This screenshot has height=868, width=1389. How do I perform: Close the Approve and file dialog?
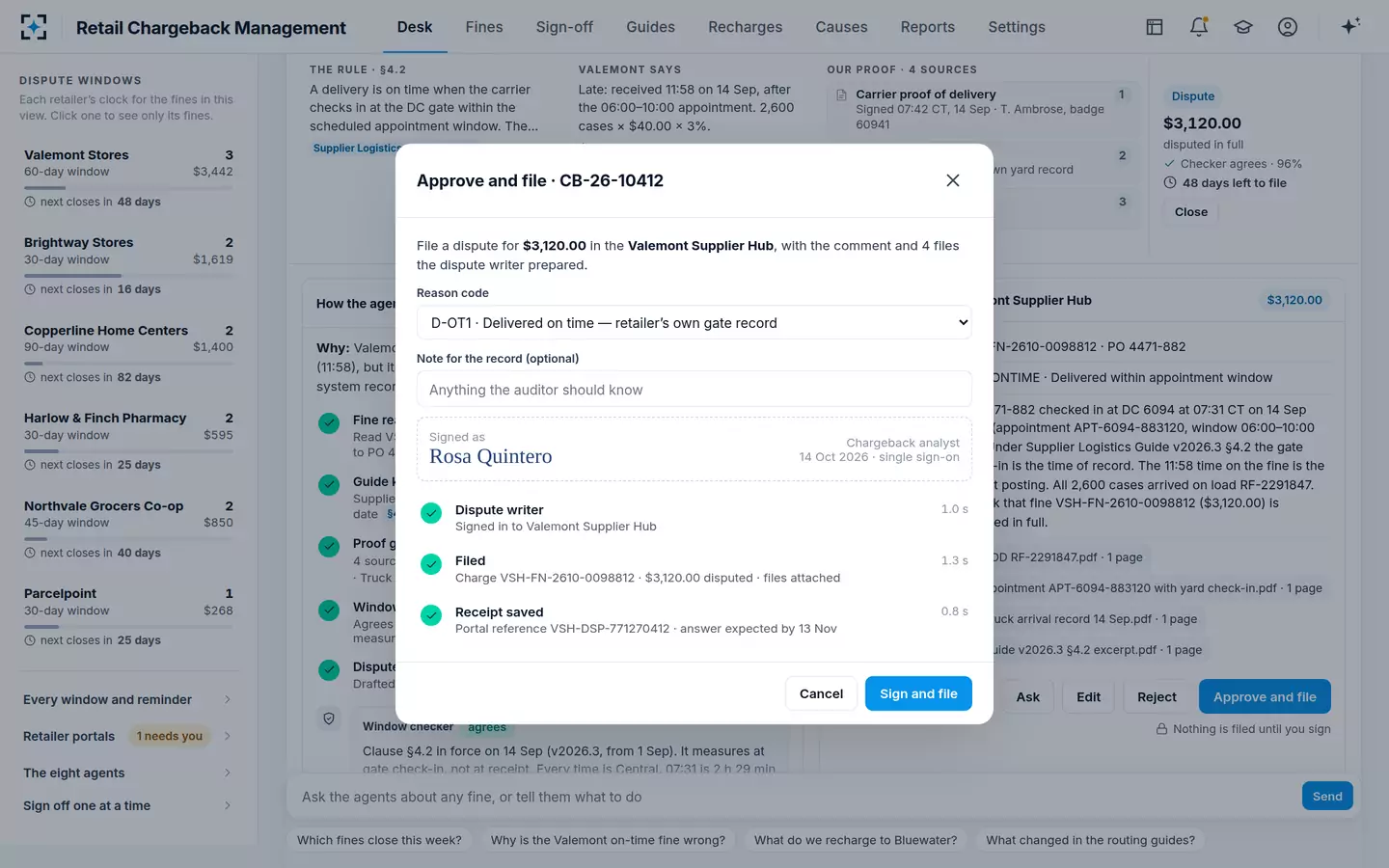(x=953, y=180)
